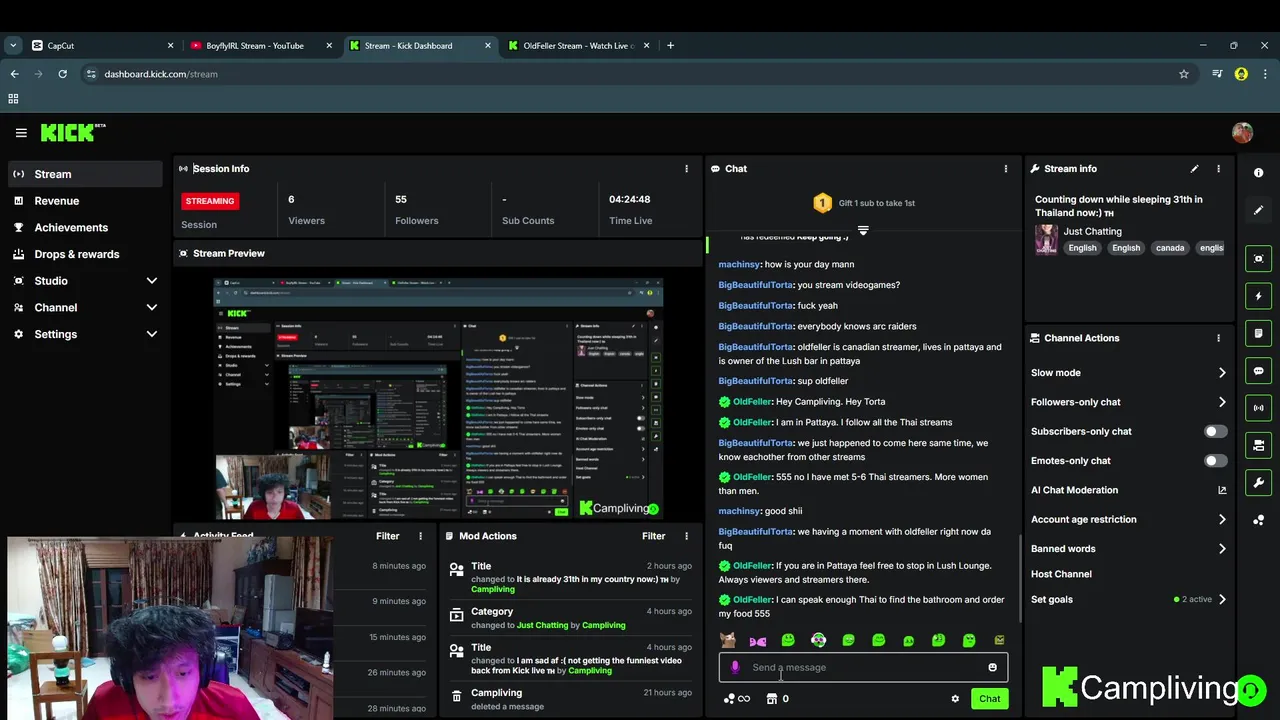Image resolution: width=1280 pixels, height=720 pixels.
Task: Toggle the stream preview widget icon
Action: click(1258, 259)
